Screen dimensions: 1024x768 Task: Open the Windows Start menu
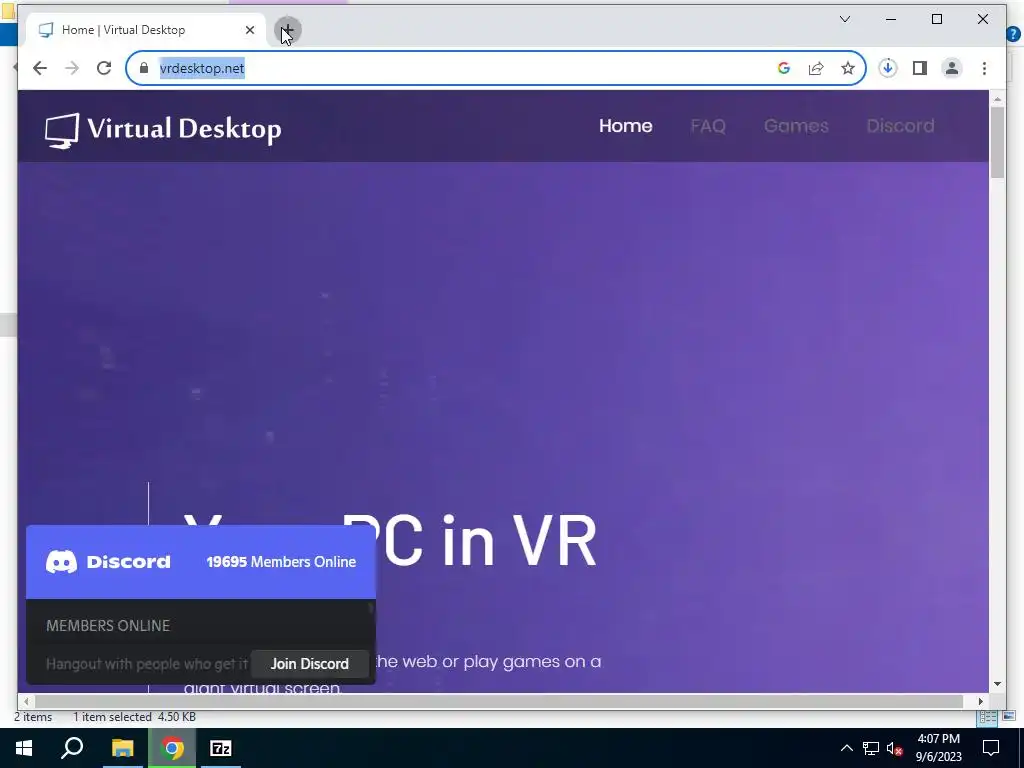point(24,748)
